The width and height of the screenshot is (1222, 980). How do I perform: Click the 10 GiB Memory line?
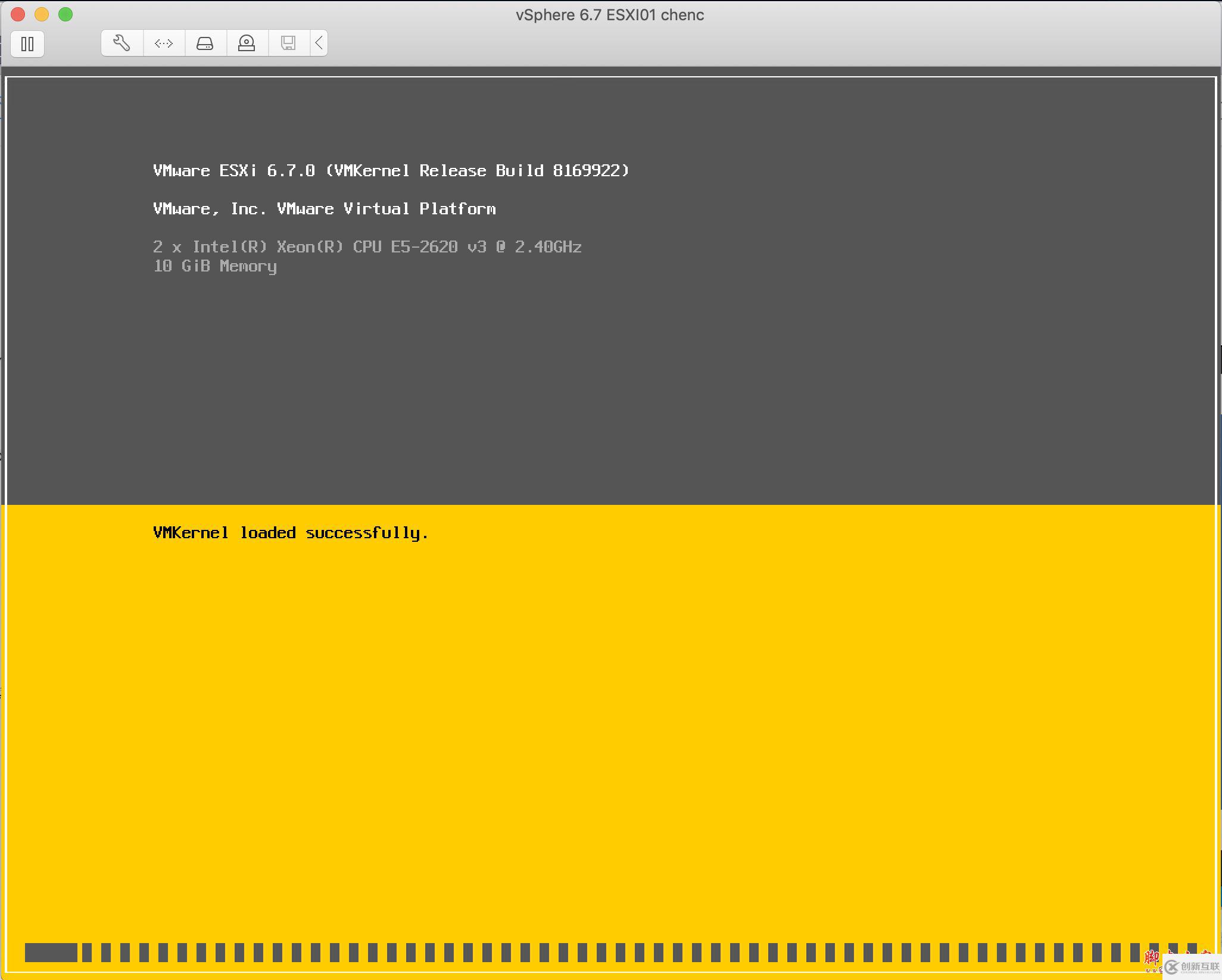coord(214,266)
